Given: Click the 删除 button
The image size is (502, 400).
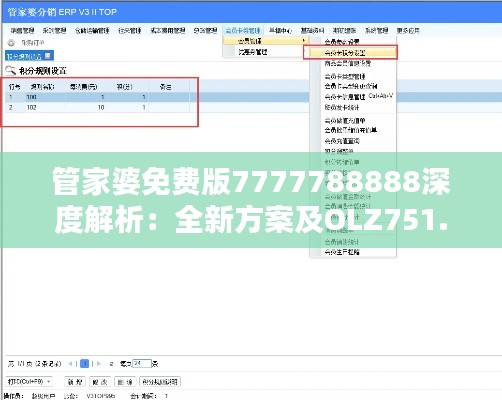Looking at the screenshot, I should pyautogui.click(x=125, y=382).
